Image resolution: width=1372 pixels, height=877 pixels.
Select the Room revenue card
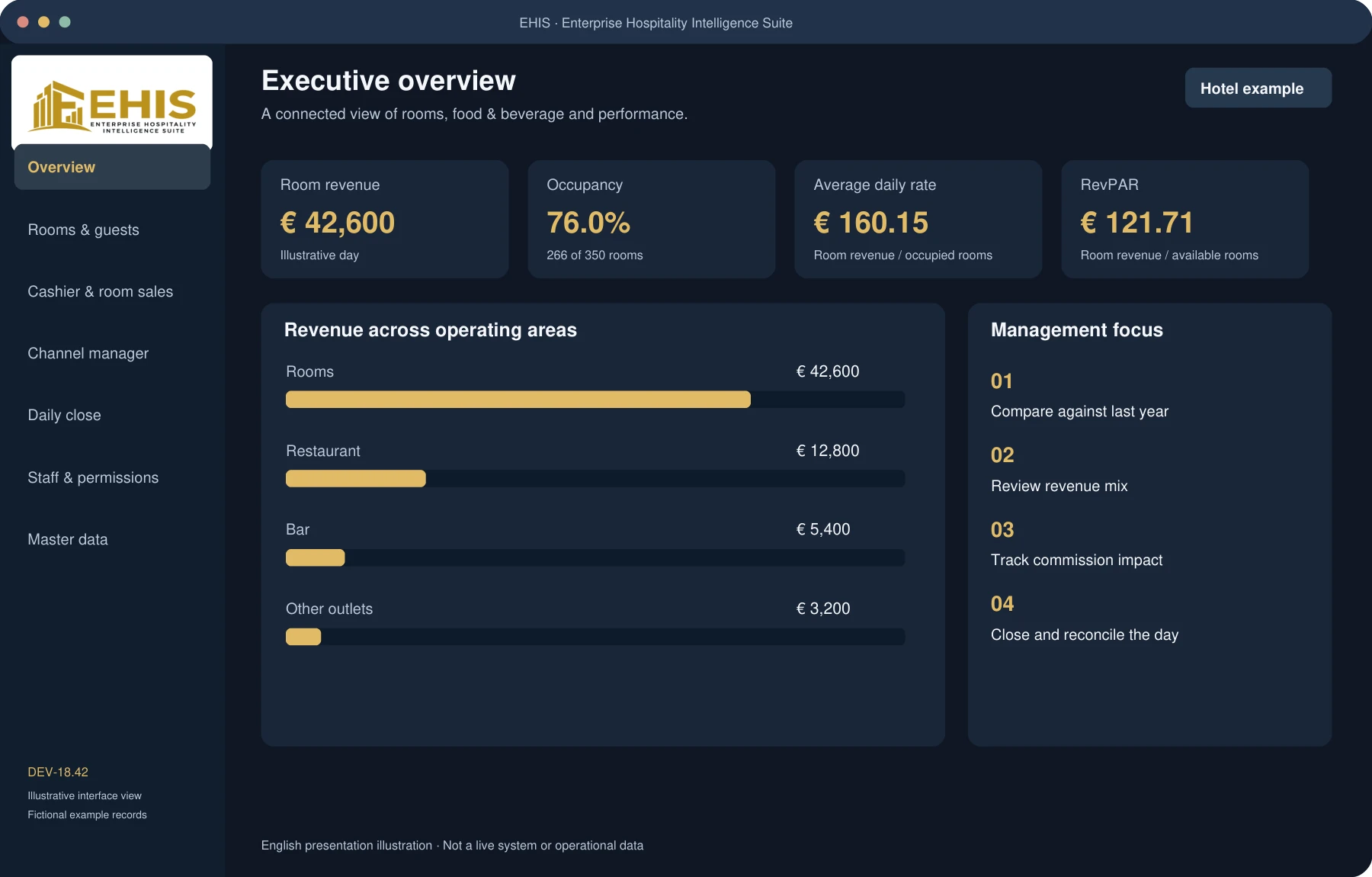pos(385,219)
